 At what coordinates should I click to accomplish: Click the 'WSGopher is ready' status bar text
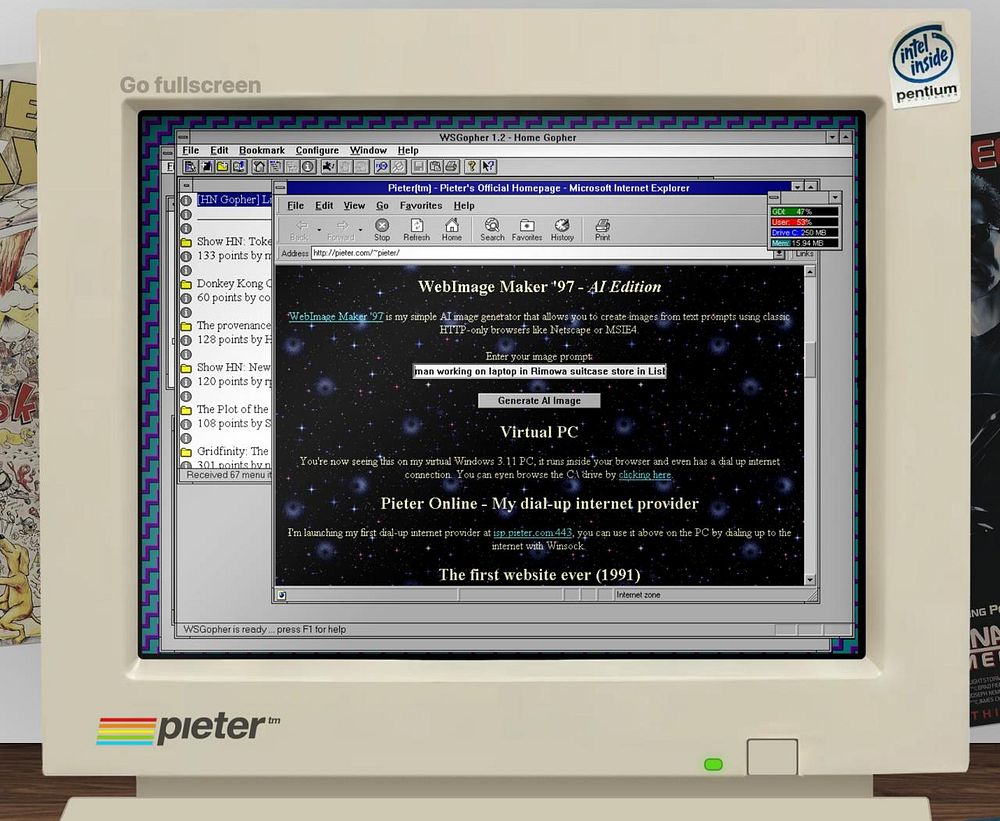point(265,630)
